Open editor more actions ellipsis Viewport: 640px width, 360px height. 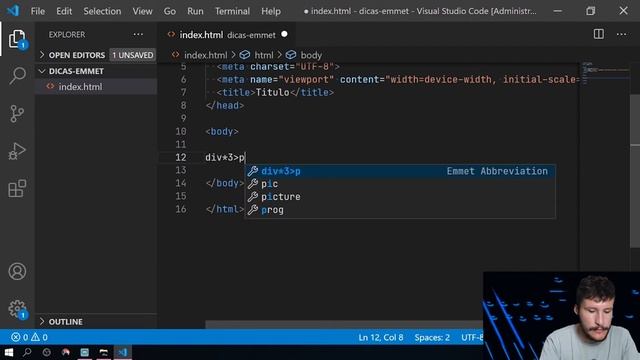tap(621, 34)
